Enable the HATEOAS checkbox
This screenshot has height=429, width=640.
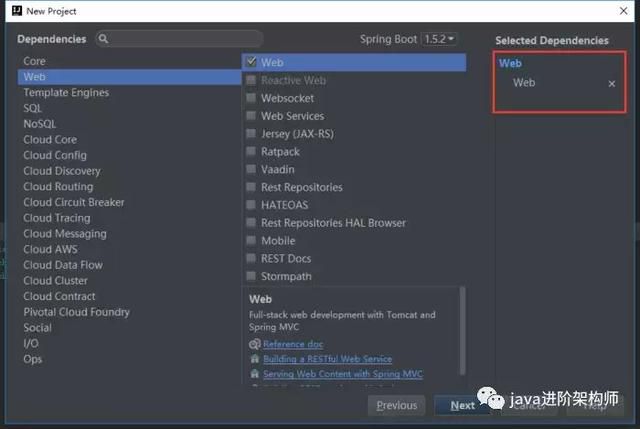(x=251, y=205)
